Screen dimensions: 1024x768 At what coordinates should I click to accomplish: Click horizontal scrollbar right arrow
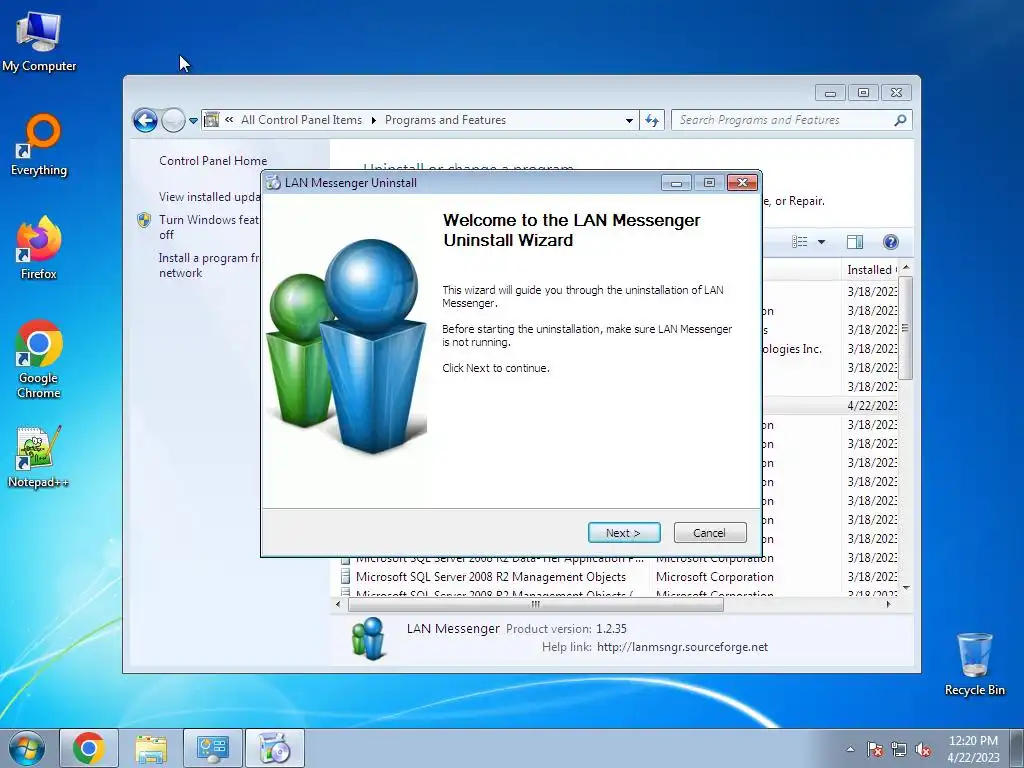(x=888, y=605)
